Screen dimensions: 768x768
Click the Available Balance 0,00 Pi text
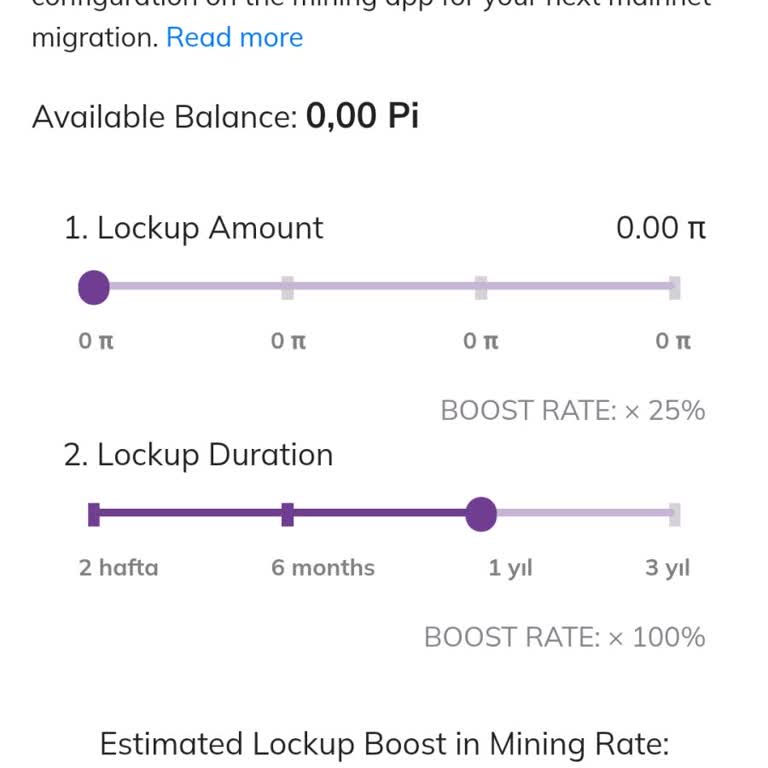(362, 117)
